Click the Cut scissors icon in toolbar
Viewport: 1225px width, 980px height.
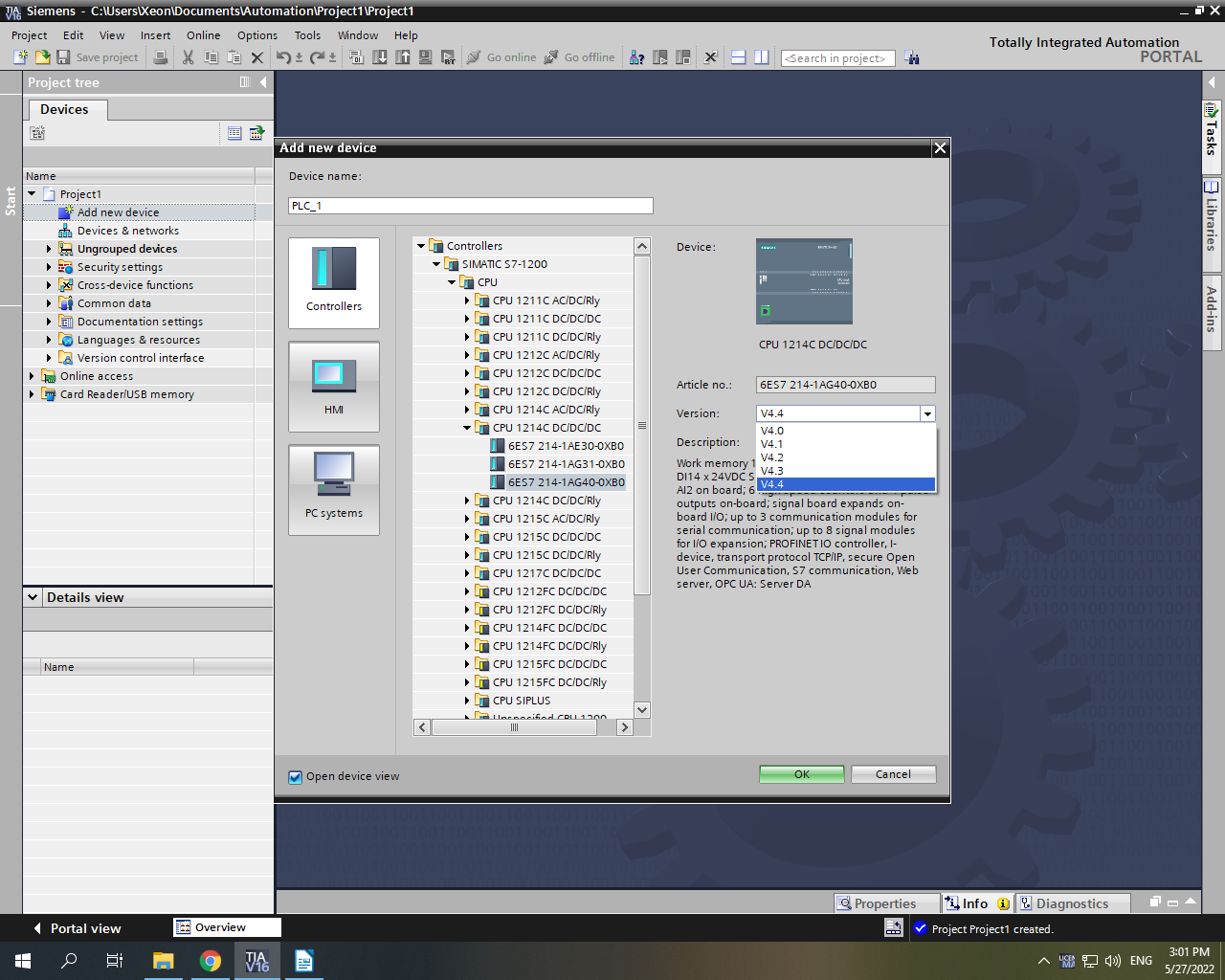[x=188, y=57]
